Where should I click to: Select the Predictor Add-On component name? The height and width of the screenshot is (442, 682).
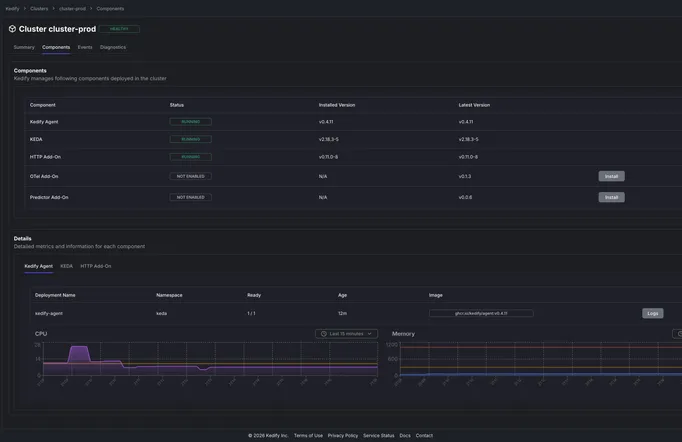(x=49, y=197)
